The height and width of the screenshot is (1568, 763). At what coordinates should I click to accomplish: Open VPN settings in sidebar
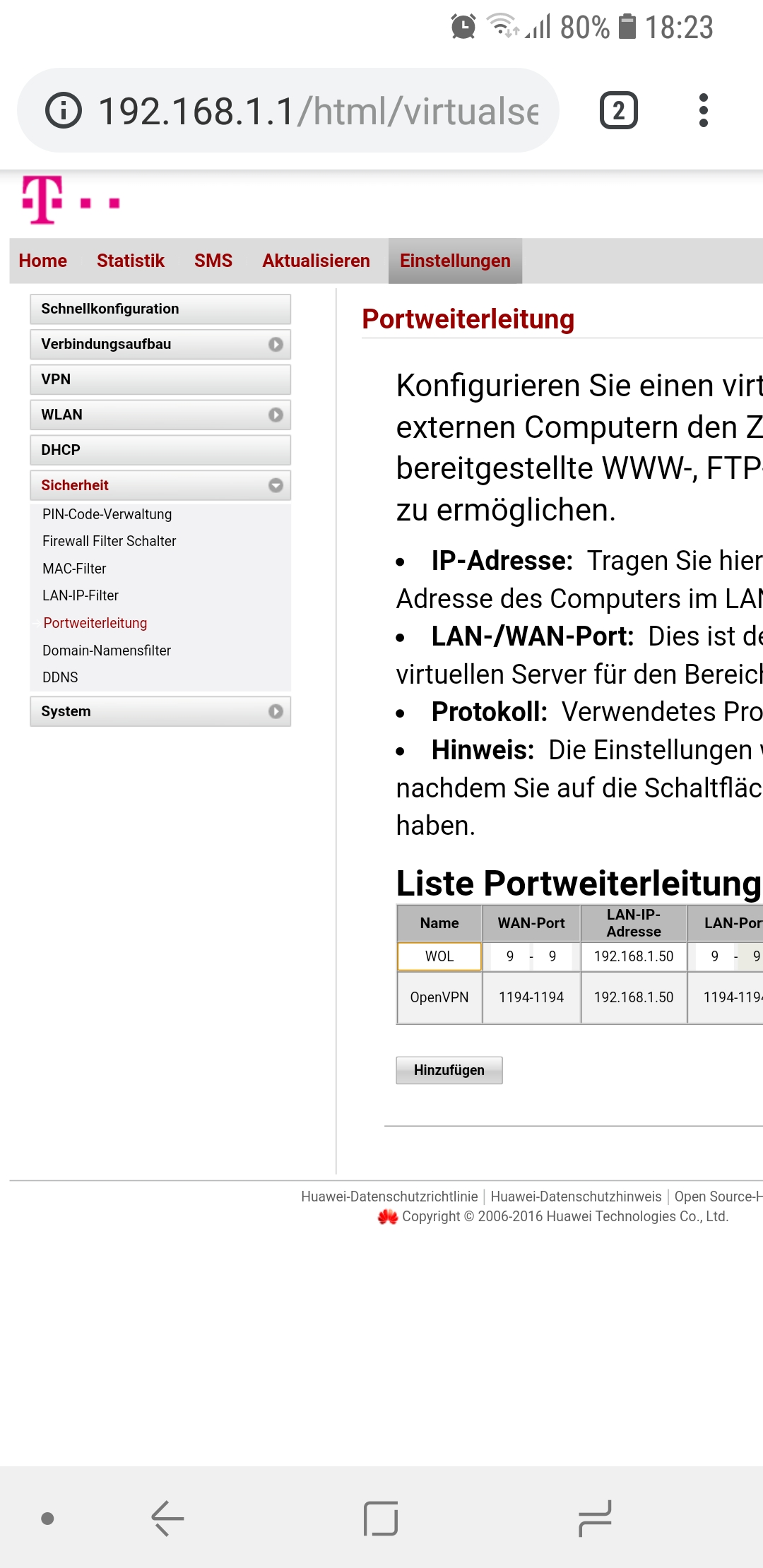click(160, 379)
